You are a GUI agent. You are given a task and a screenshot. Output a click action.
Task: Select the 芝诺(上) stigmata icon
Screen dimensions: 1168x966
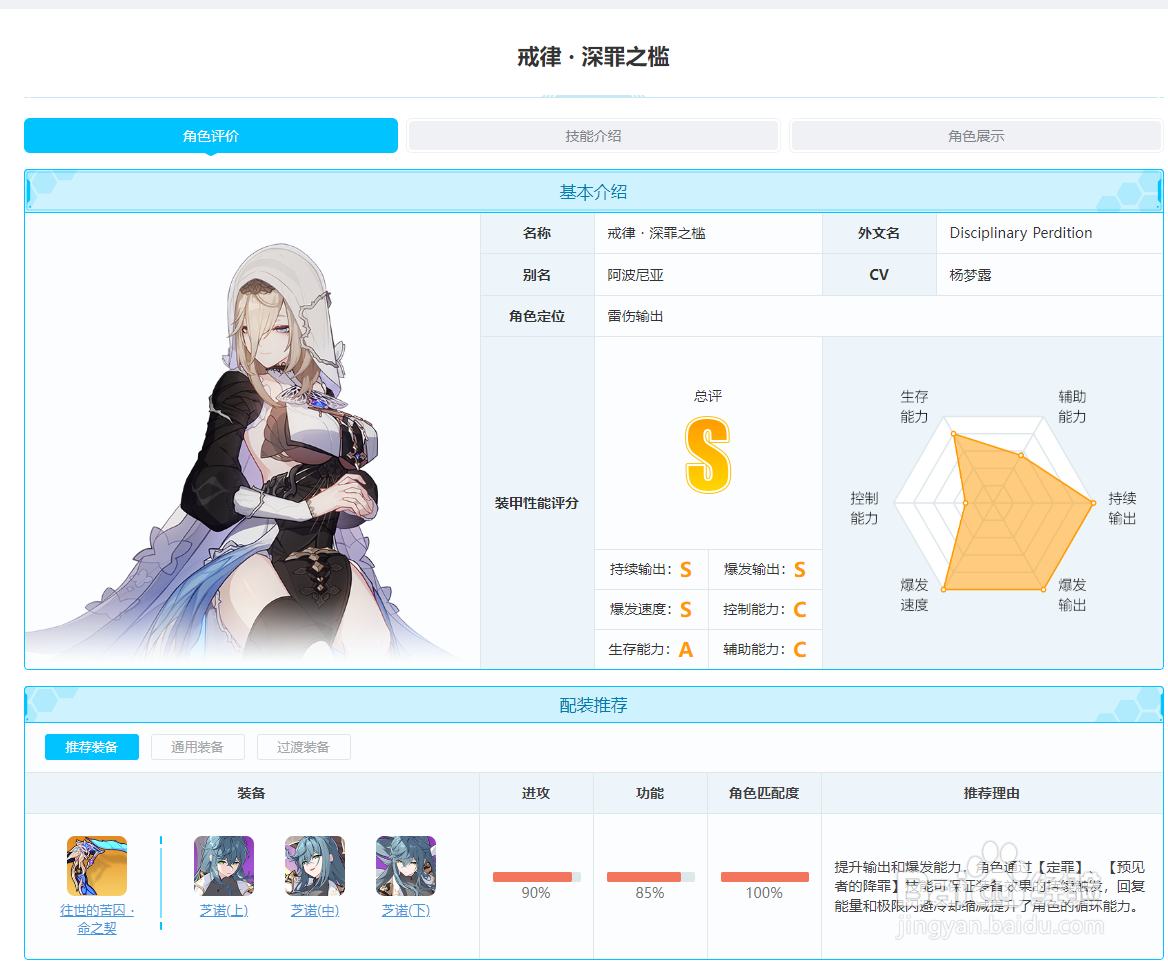point(223,865)
